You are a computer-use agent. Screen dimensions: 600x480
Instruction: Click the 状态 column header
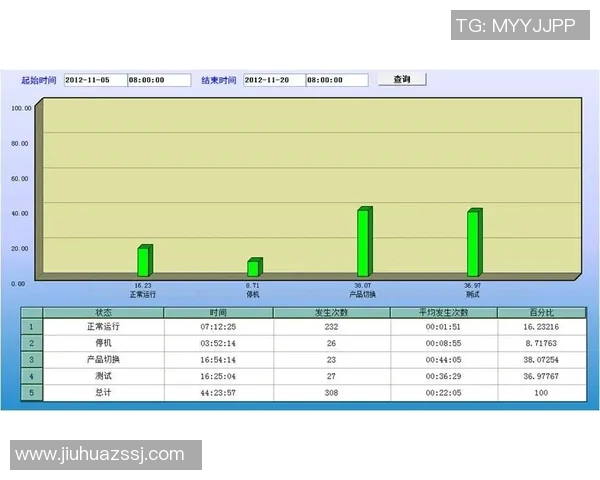click(104, 313)
